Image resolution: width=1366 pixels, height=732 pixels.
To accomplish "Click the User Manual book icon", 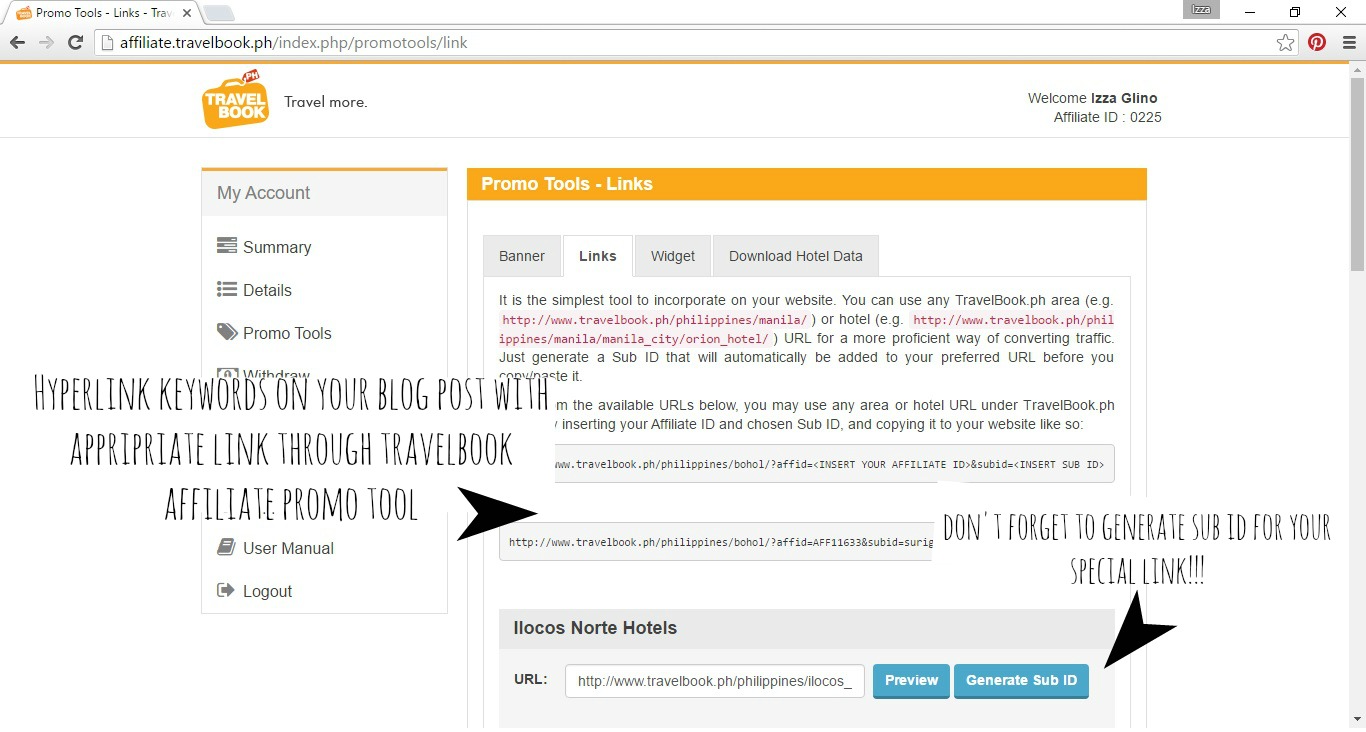I will tap(227, 547).
